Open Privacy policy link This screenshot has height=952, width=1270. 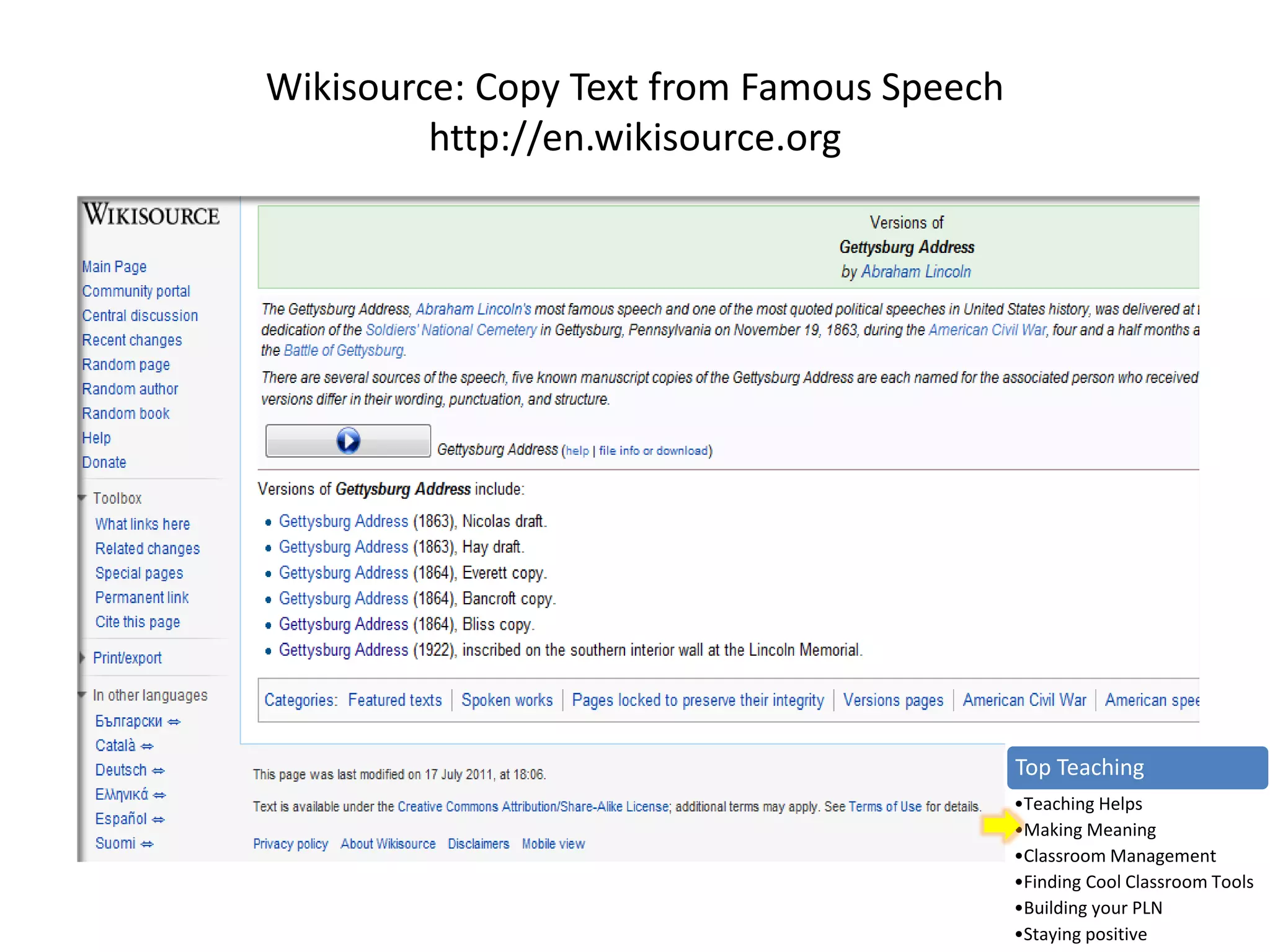[290, 844]
